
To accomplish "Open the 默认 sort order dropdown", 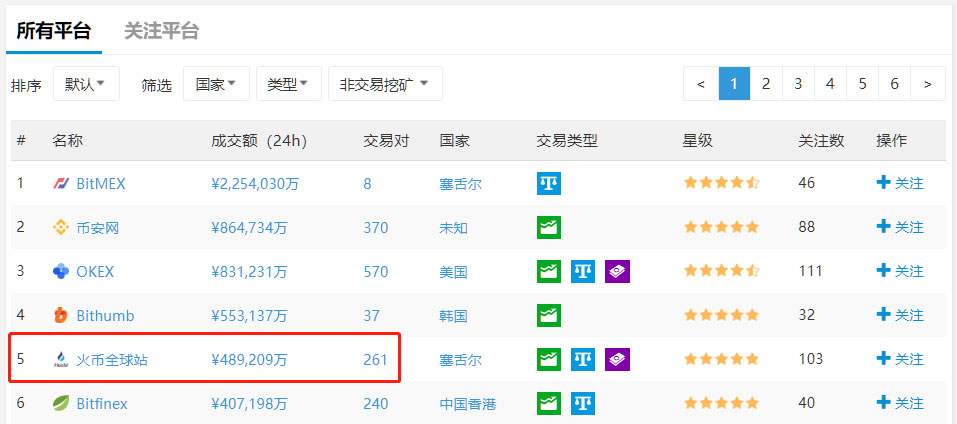I will pyautogui.click(x=86, y=84).
